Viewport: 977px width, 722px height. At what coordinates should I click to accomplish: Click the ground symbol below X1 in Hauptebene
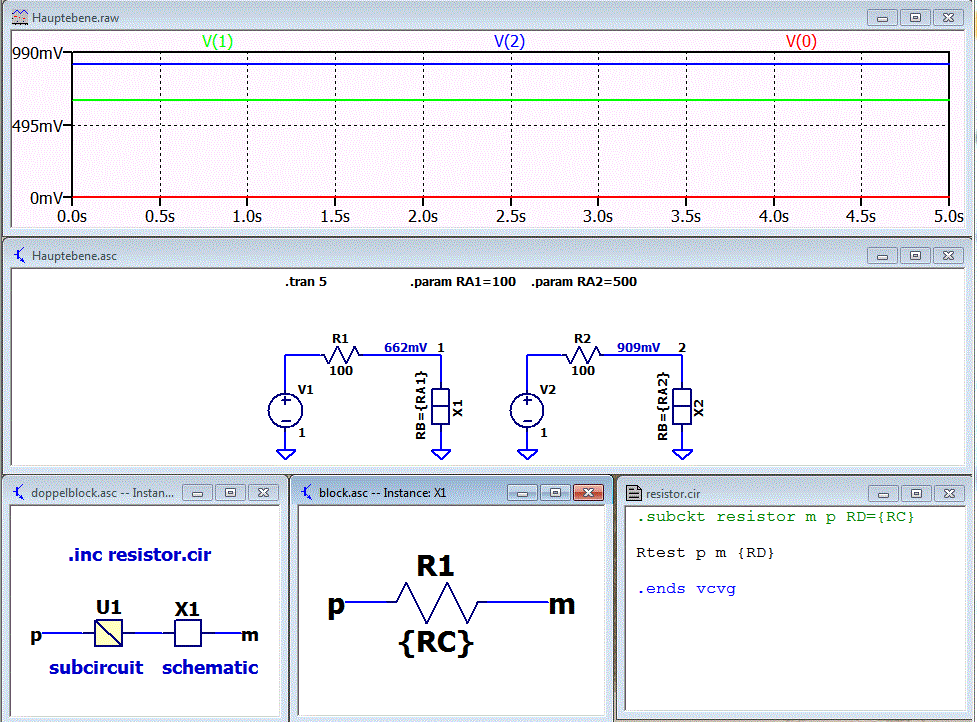[441, 454]
